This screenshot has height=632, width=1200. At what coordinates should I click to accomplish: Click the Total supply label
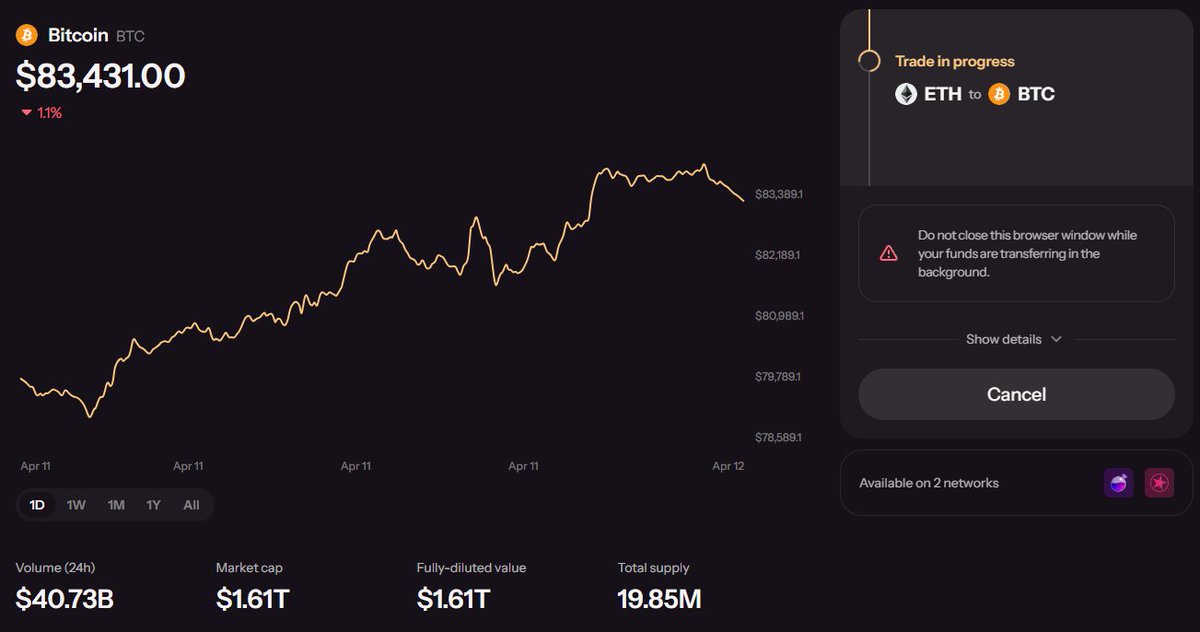point(653,568)
